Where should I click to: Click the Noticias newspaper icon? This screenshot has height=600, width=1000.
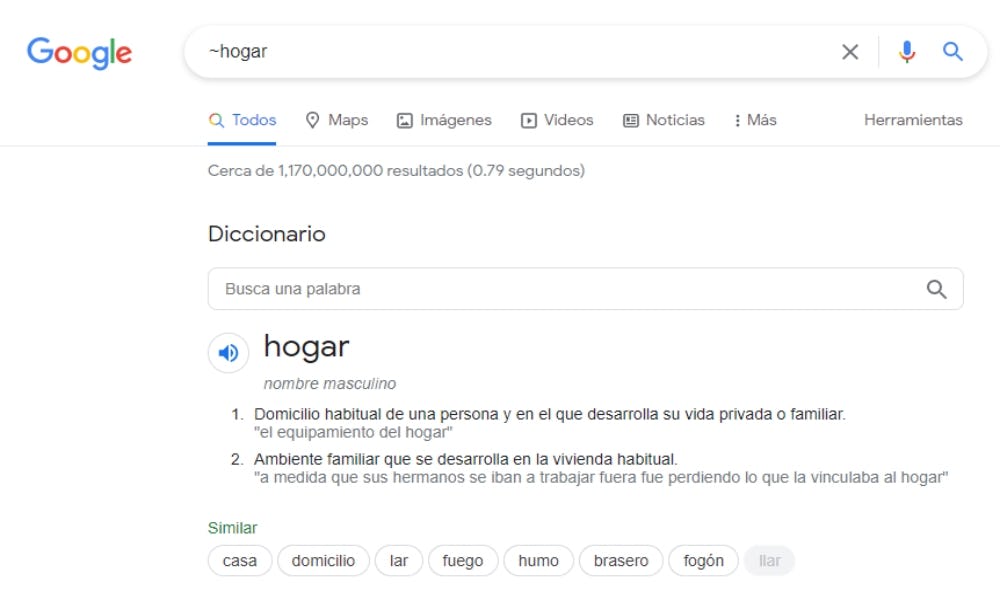pyautogui.click(x=629, y=120)
